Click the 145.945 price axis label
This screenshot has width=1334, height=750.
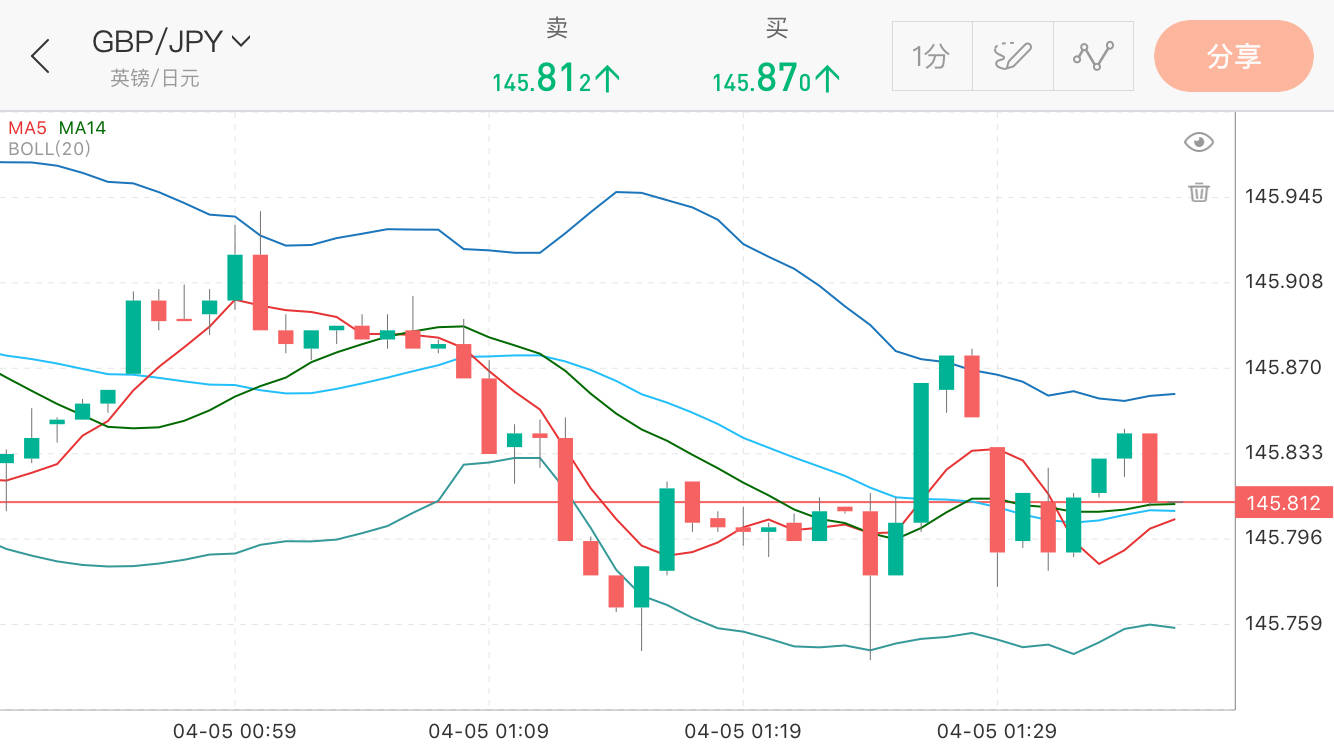1283,196
